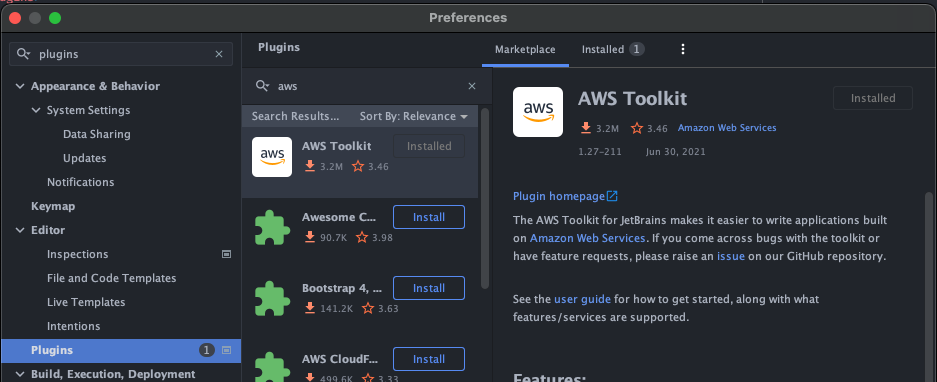Click Installed button in AWS Toolkit list row

coord(429,146)
